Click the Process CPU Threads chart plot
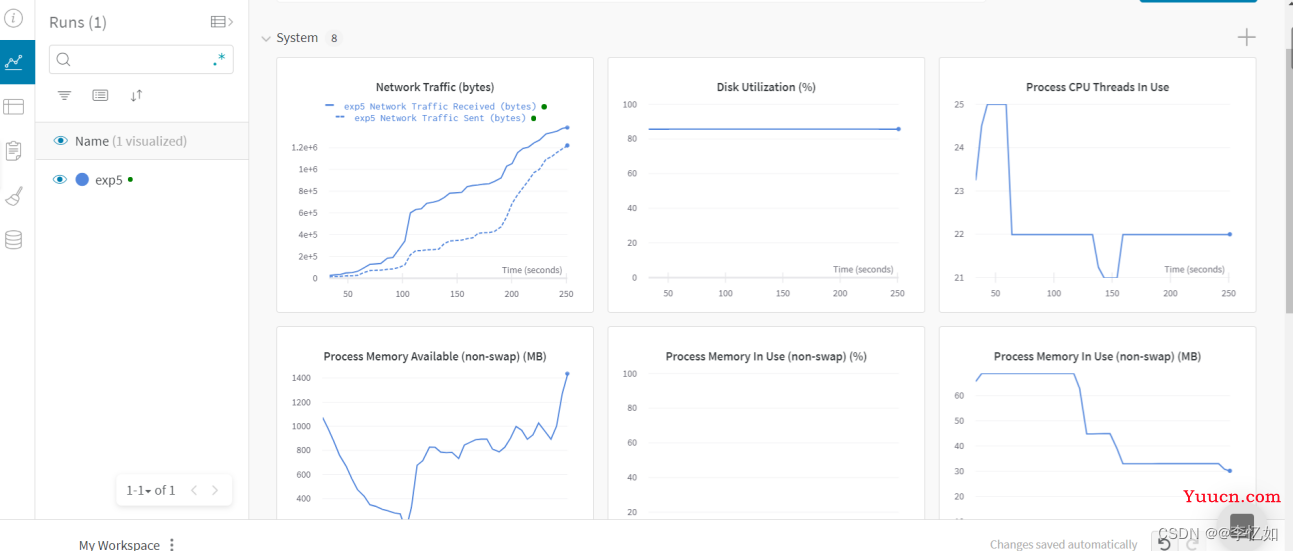The width and height of the screenshot is (1293, 551). [1101, 191]
